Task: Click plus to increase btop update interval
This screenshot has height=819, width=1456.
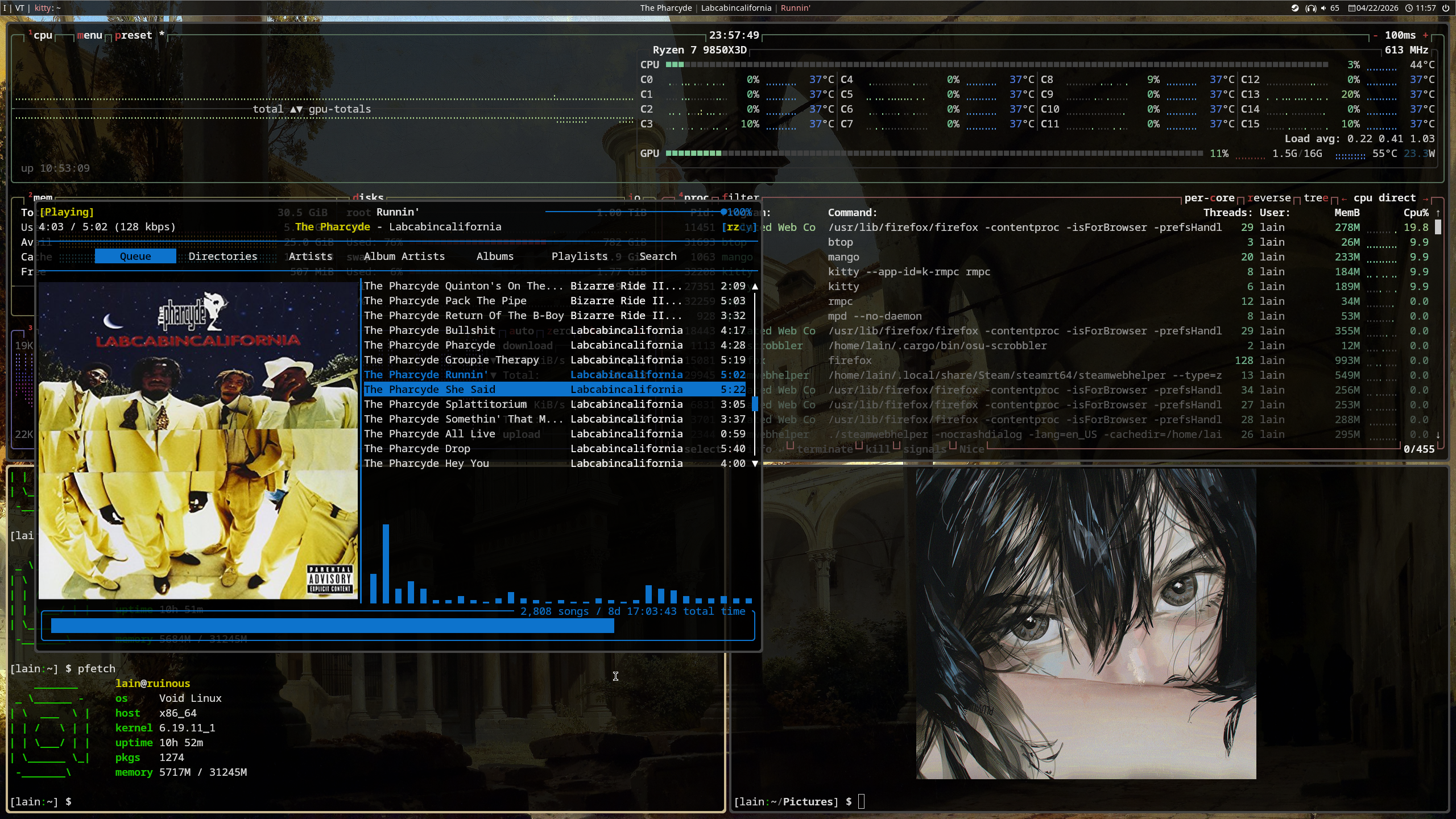Action: coord(1425,35)
